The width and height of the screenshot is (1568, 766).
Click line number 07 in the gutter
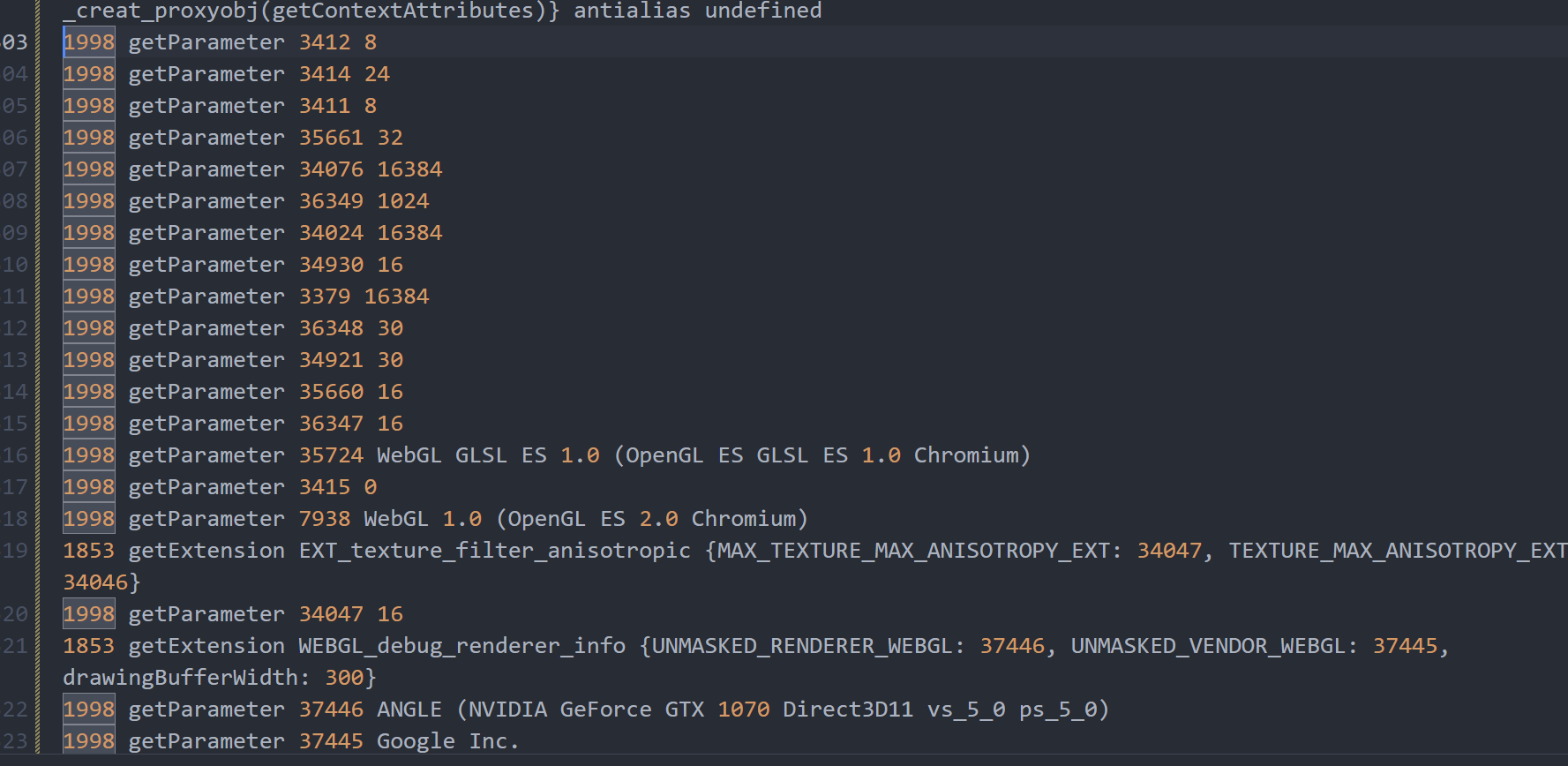15,169
